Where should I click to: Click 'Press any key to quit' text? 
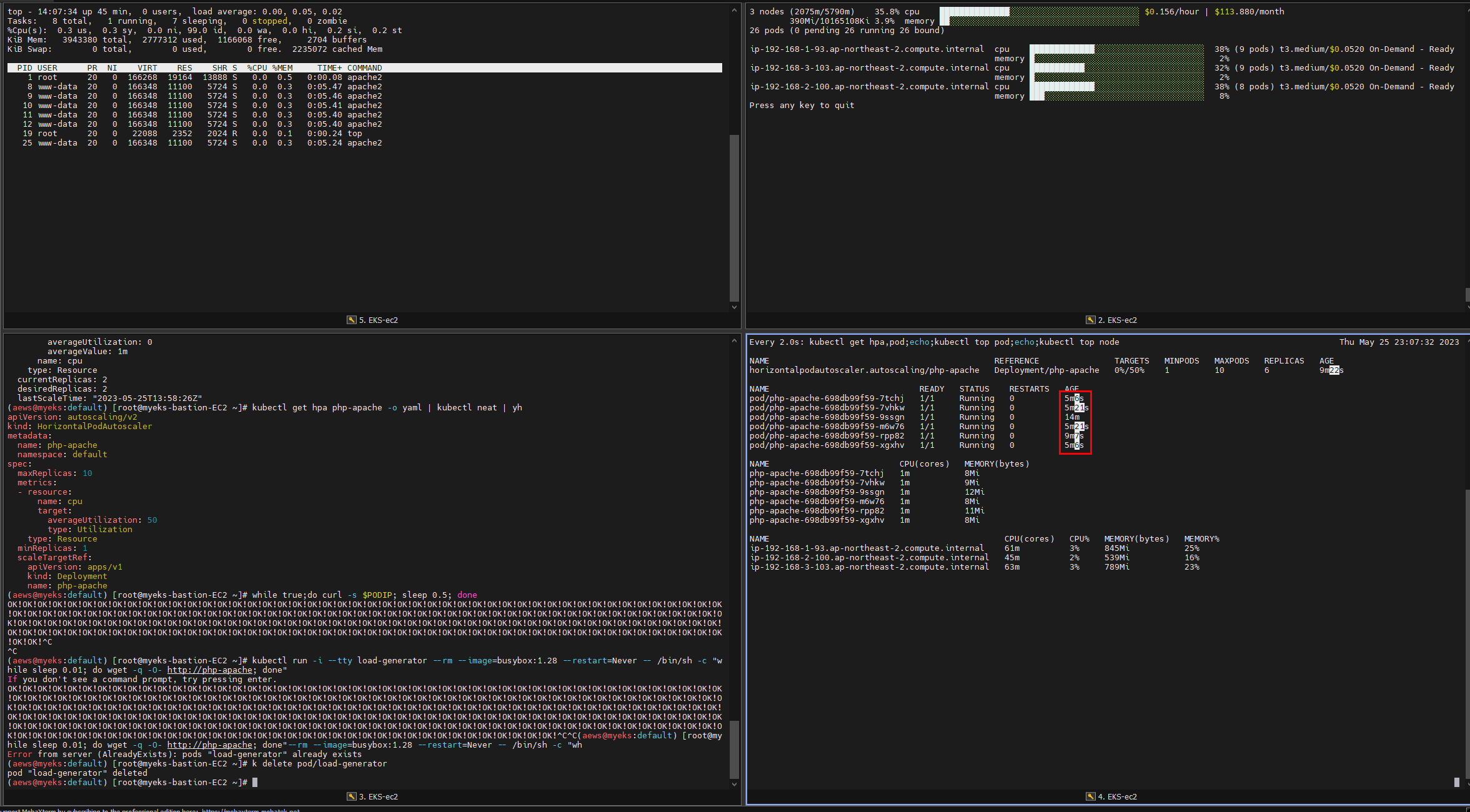click(801, 106)
